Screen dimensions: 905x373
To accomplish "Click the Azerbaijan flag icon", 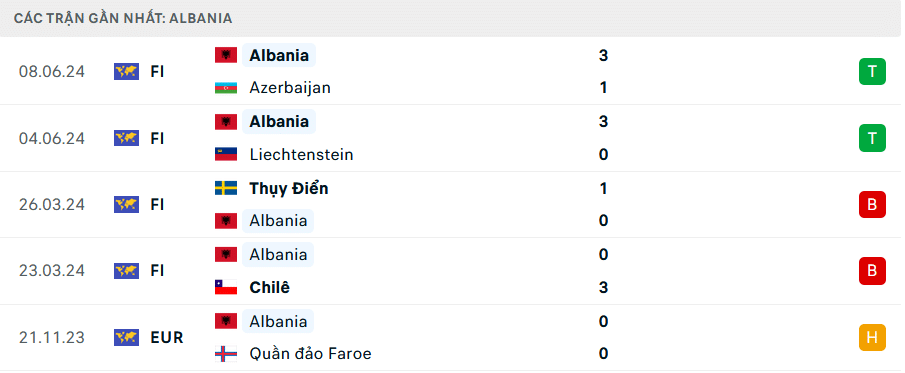I will [x=226, y=88].
